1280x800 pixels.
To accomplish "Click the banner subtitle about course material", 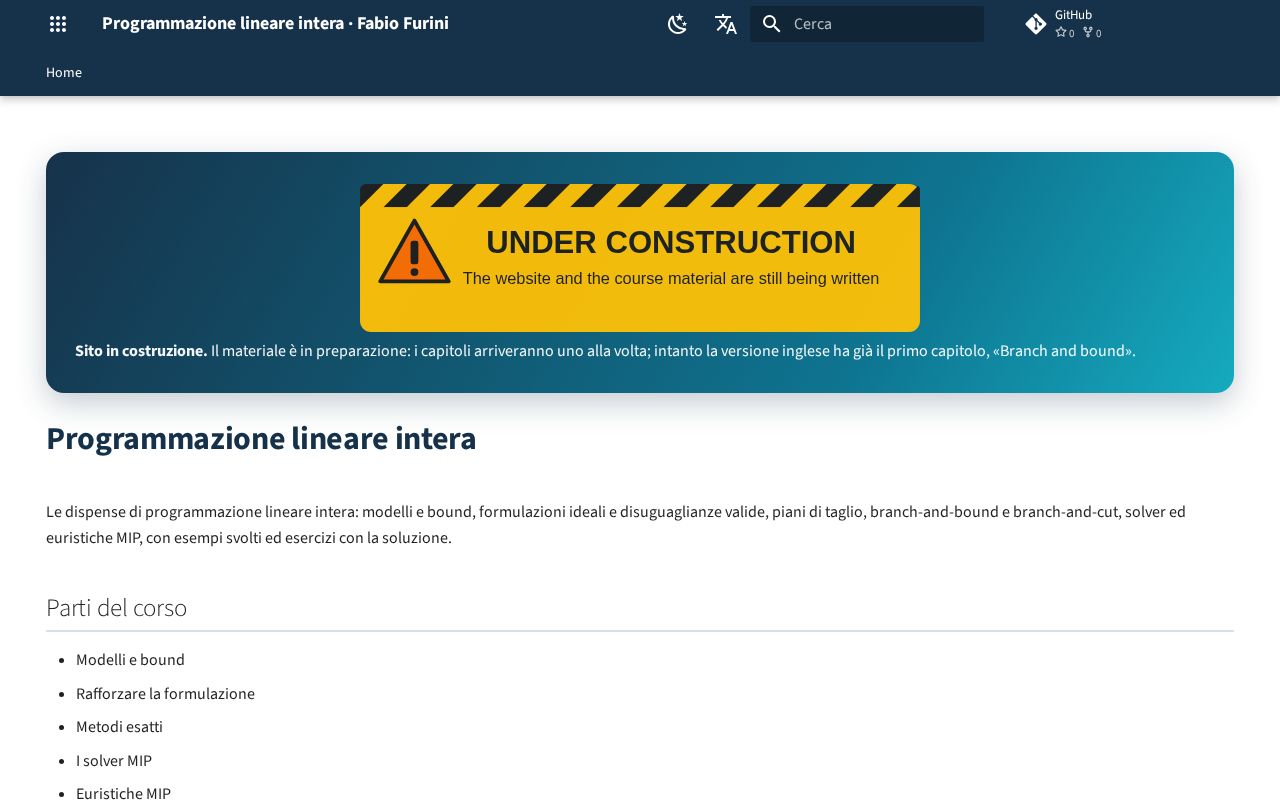I will (671, 278).
